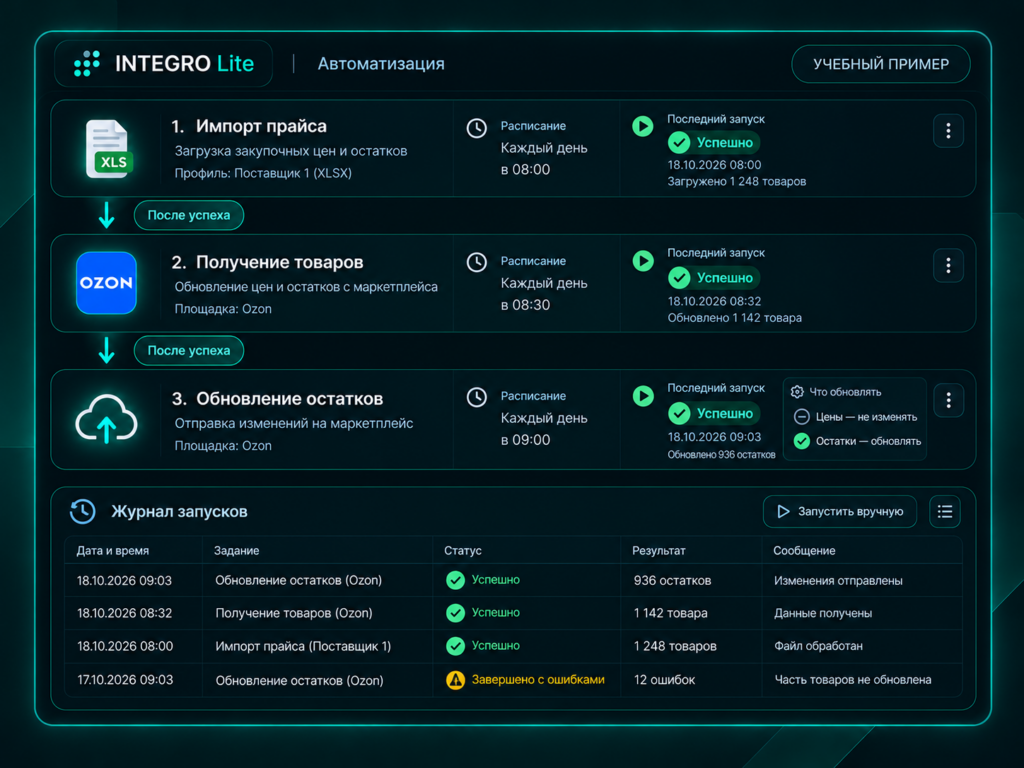
Task: Sort by the Дата и время column header
Action: tap(112, 551)
